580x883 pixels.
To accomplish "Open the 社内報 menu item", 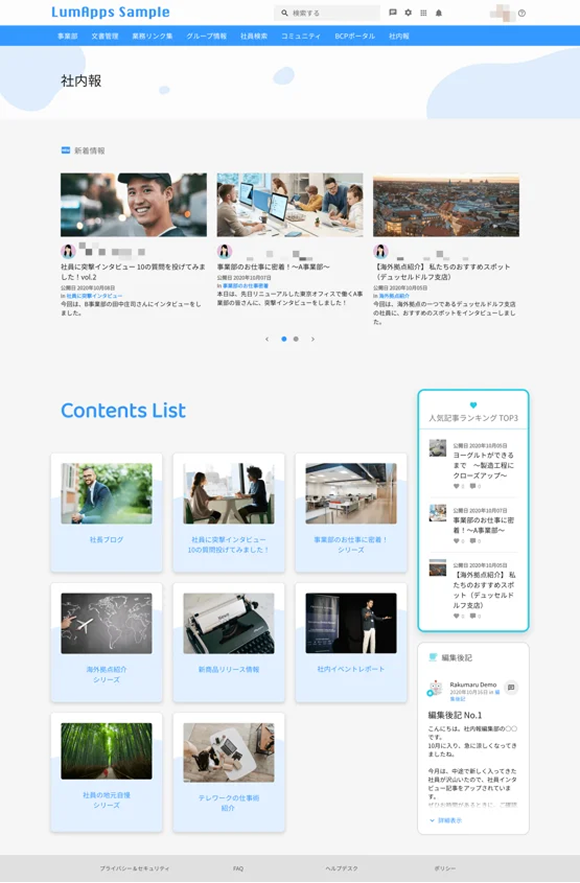I will 399,36.
